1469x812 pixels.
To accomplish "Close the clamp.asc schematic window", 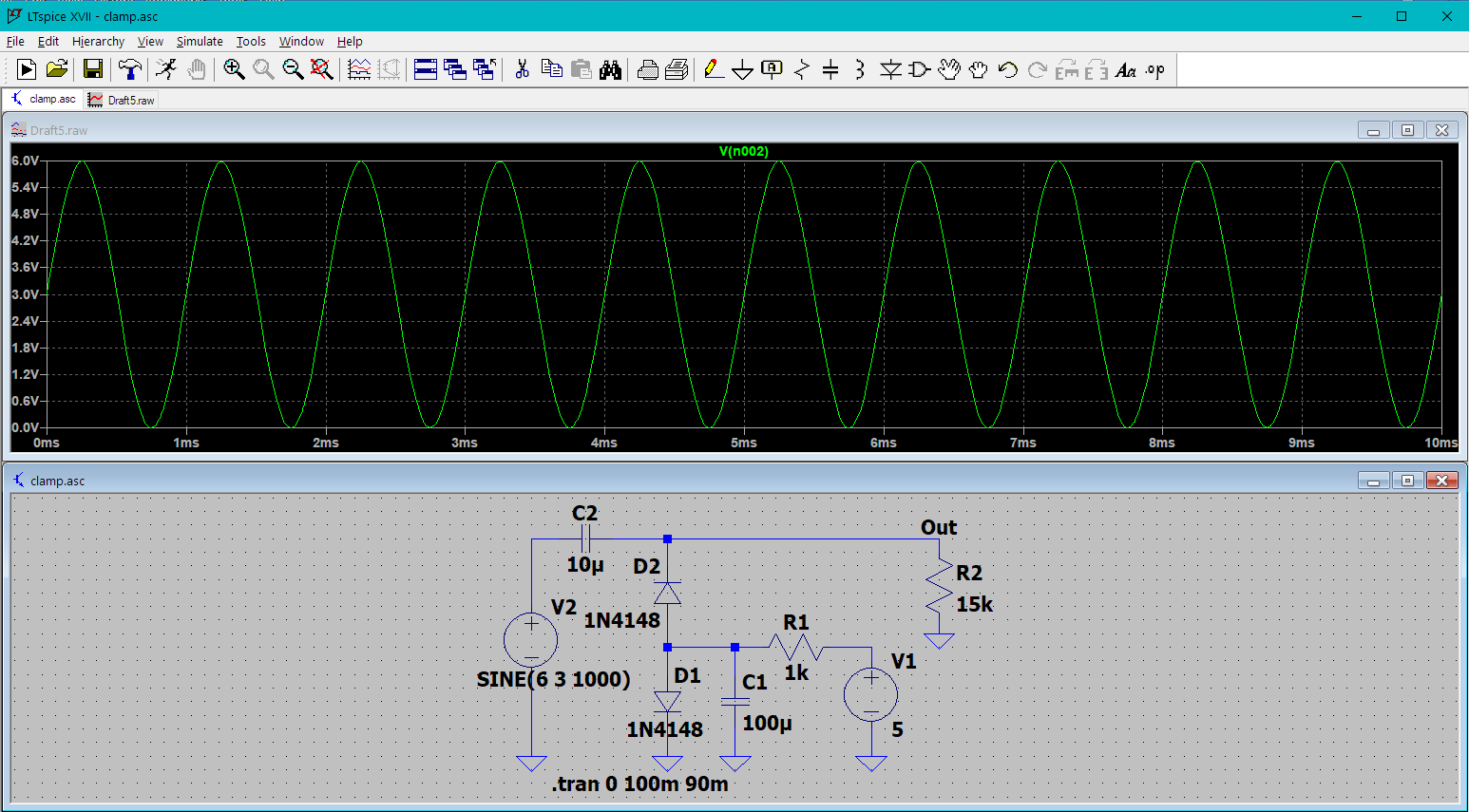I will coord(1441,481).
